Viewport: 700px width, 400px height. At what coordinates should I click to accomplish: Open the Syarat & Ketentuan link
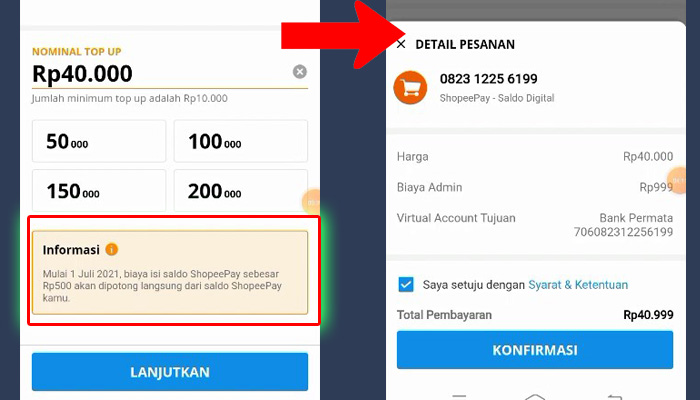pyautogui.click(x=578, y=284)
